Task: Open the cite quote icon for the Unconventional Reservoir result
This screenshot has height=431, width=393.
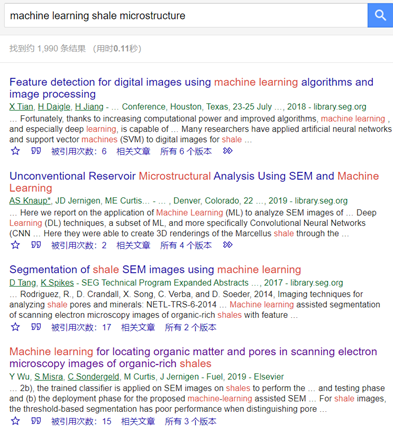Action: coord(36,245)
